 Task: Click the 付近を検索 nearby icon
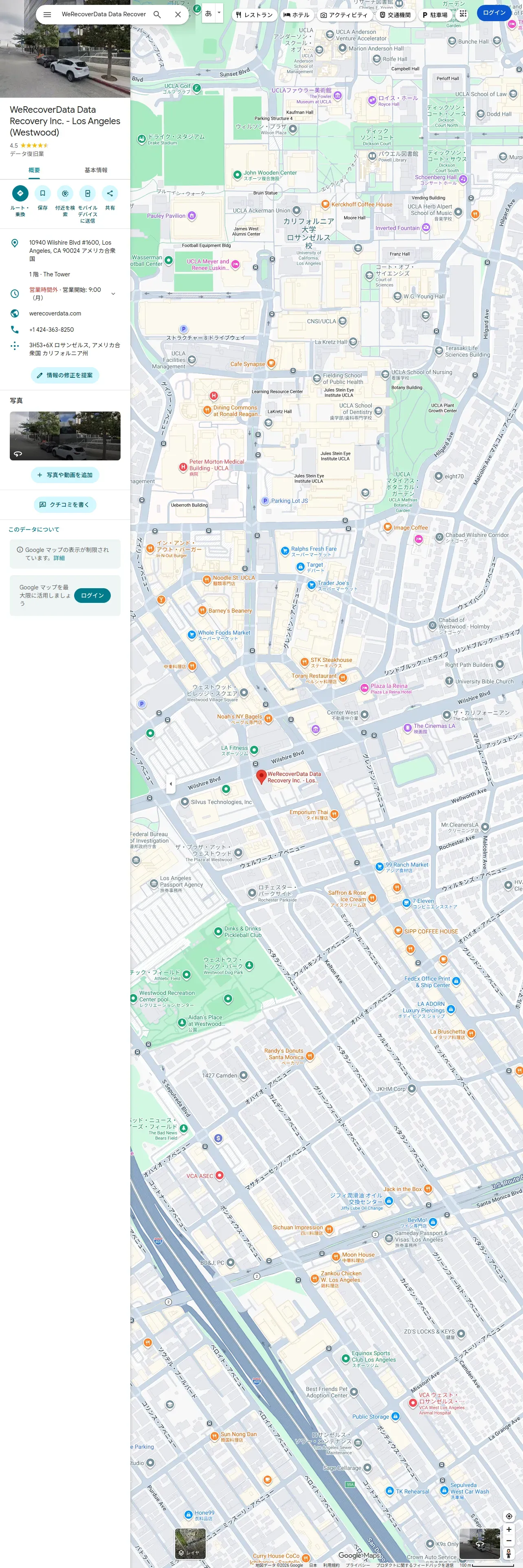point(65,194)
